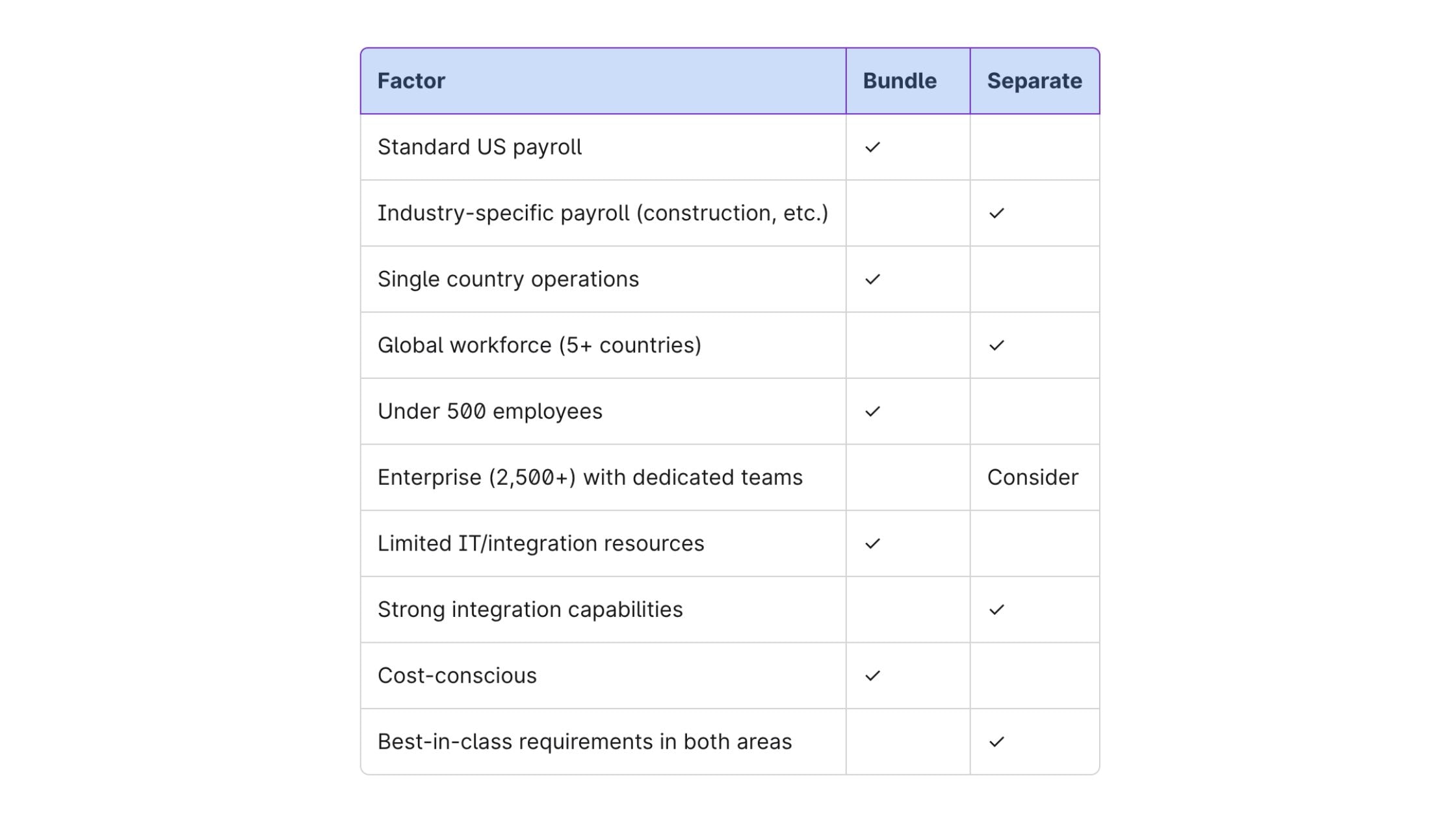Click the Separate checkmark for Industry-specific payroll
This screenshot has height=819, width=1456.
click(996, 213)
